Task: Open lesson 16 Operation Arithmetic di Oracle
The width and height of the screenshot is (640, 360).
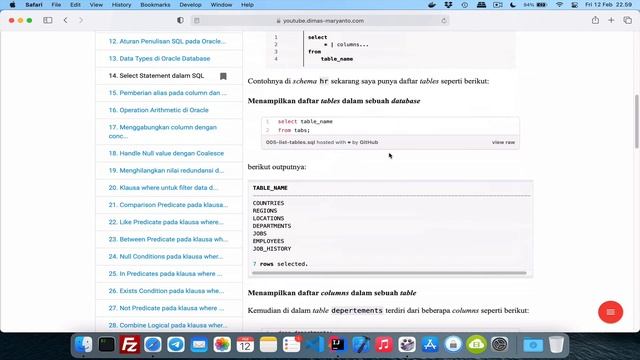Action: tap(159, 110)
